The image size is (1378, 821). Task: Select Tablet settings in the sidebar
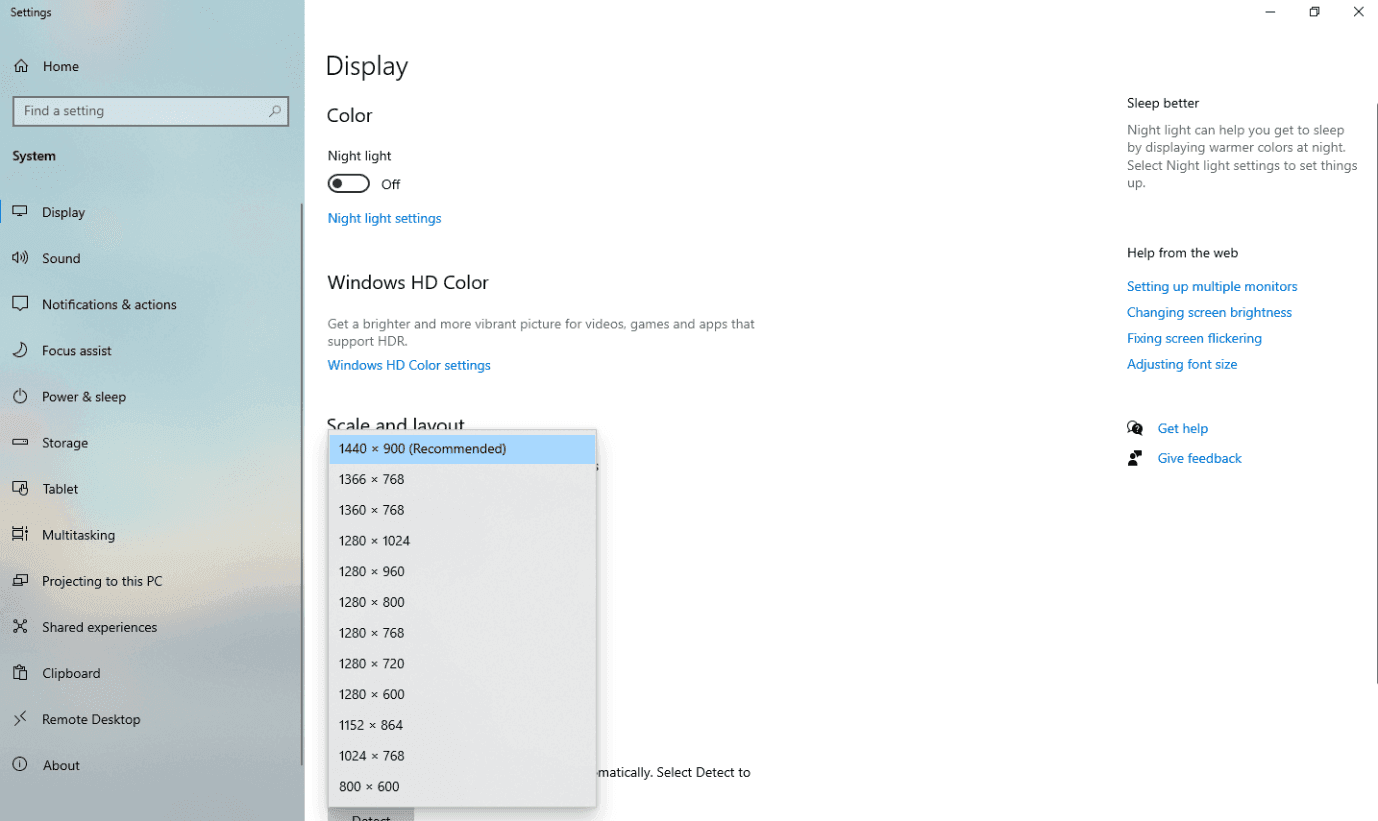coord(59,488)
